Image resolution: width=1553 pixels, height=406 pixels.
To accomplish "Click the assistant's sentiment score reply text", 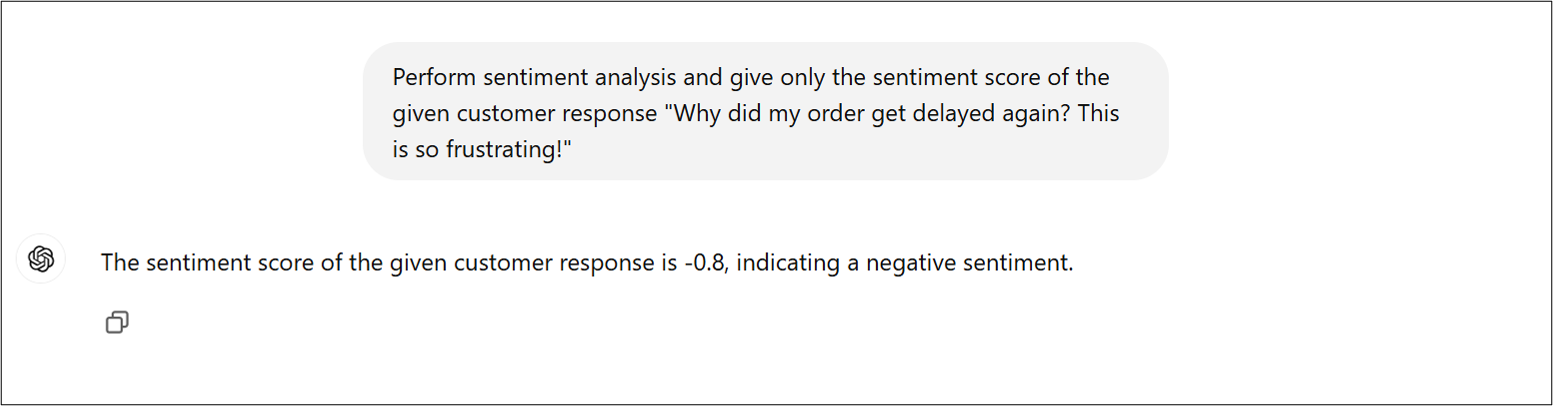I will coord(586,264).
